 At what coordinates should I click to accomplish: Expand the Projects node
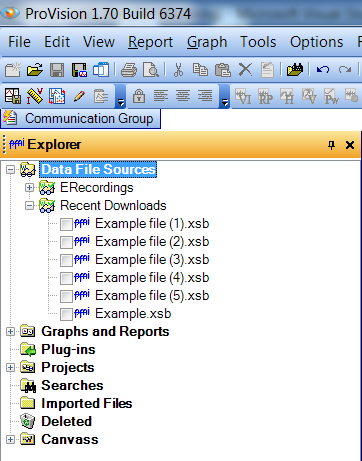(x=11, y=368)
